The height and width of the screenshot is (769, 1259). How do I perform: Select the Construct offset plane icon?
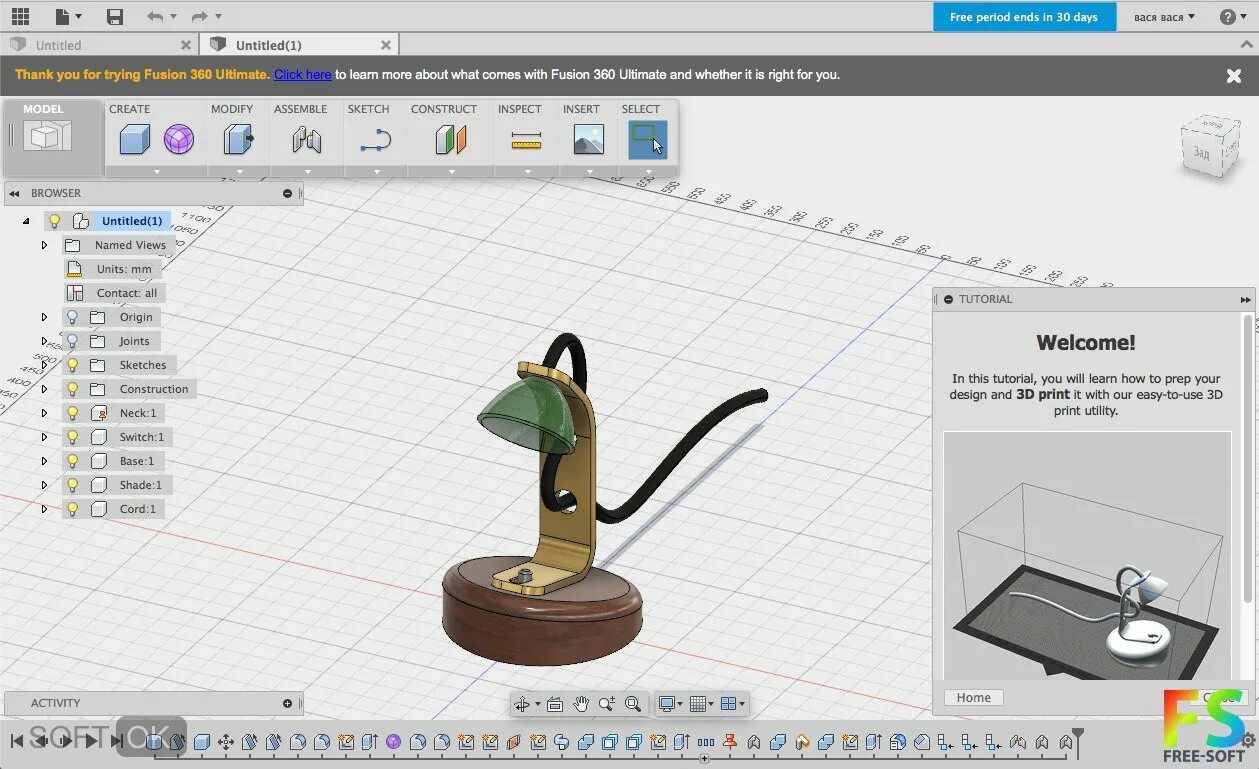pos(451,139)
